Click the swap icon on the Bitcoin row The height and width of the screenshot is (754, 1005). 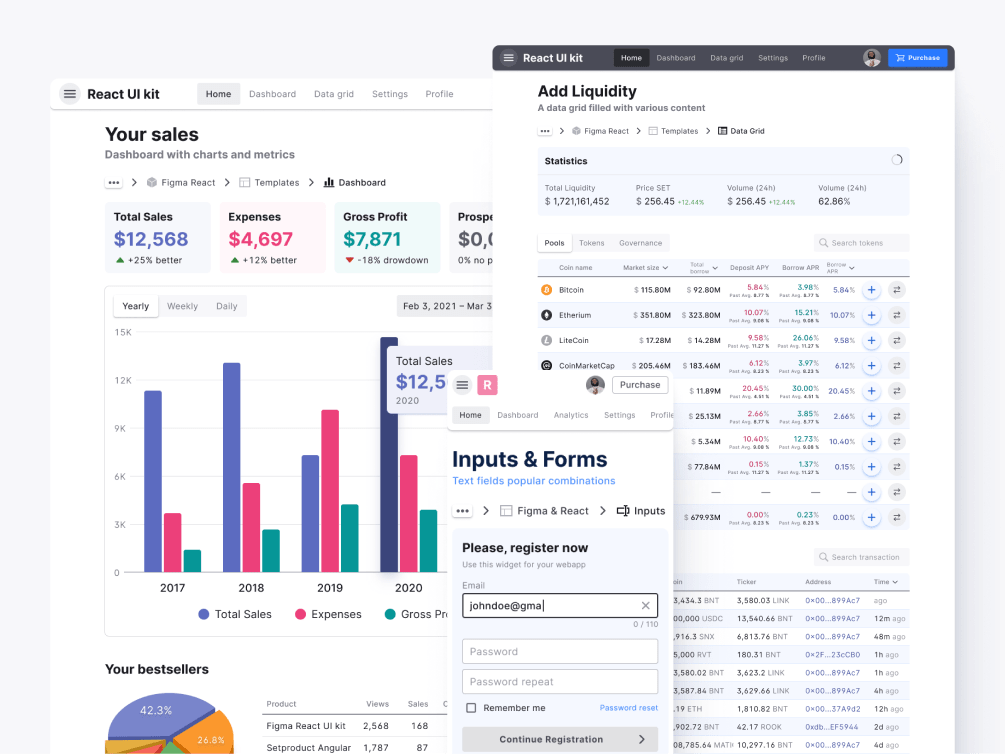pos(899,290)
